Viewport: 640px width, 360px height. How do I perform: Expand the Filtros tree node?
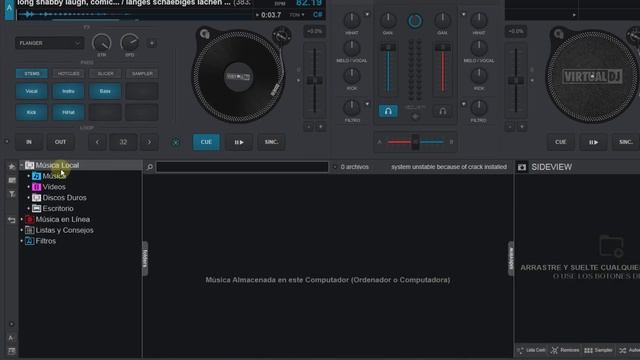(22, 241)
